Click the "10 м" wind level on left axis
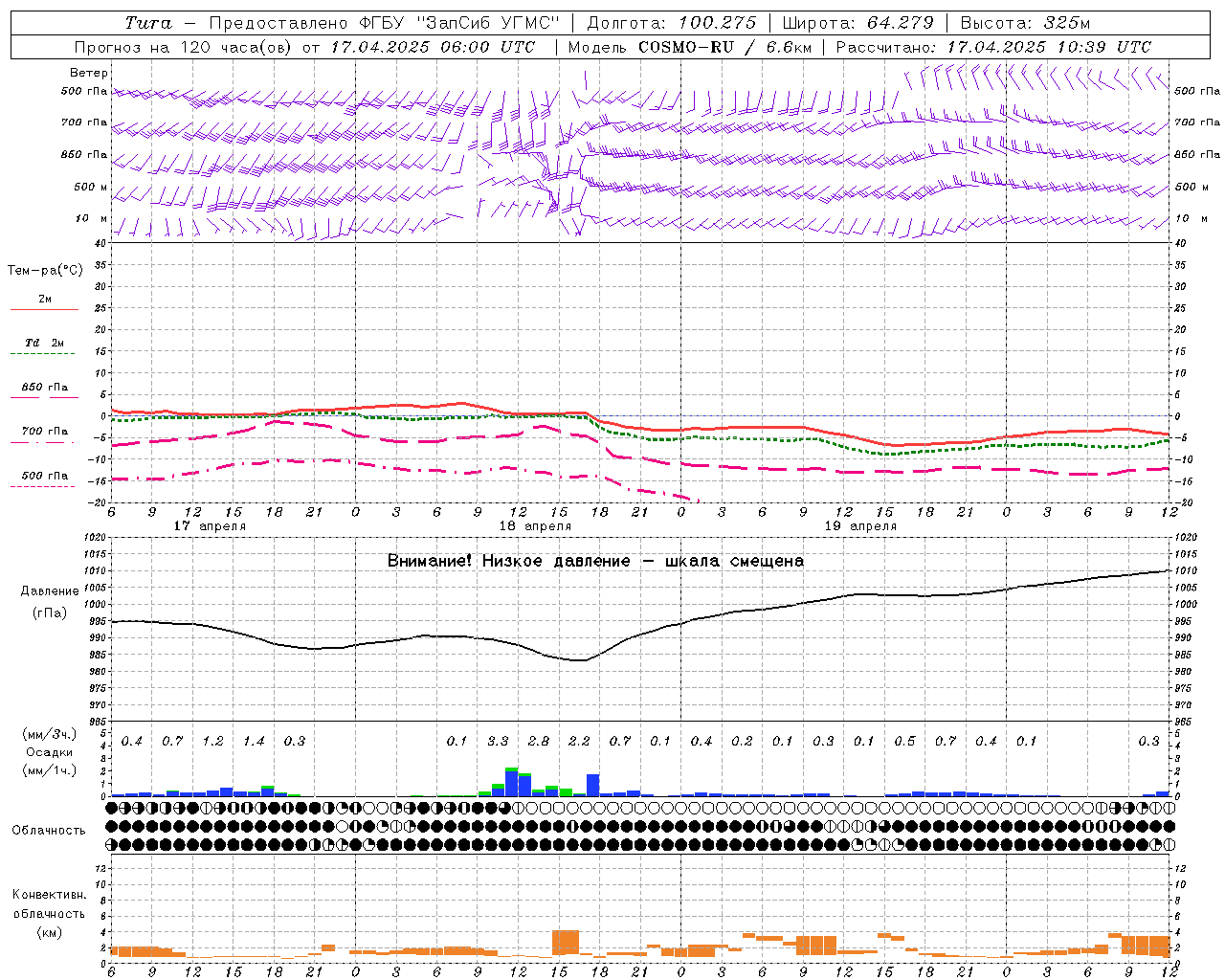The image size is (1225, 980). pyautogui.click(x=92, y=219)
